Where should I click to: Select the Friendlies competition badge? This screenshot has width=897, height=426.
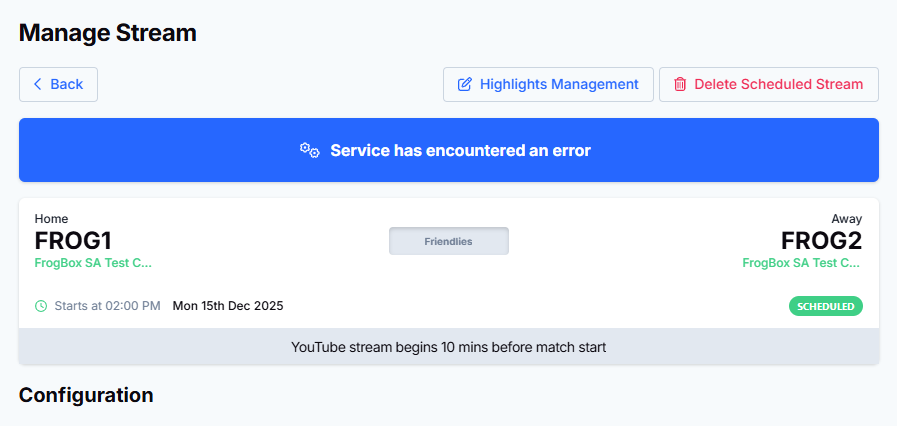(448, 241)
